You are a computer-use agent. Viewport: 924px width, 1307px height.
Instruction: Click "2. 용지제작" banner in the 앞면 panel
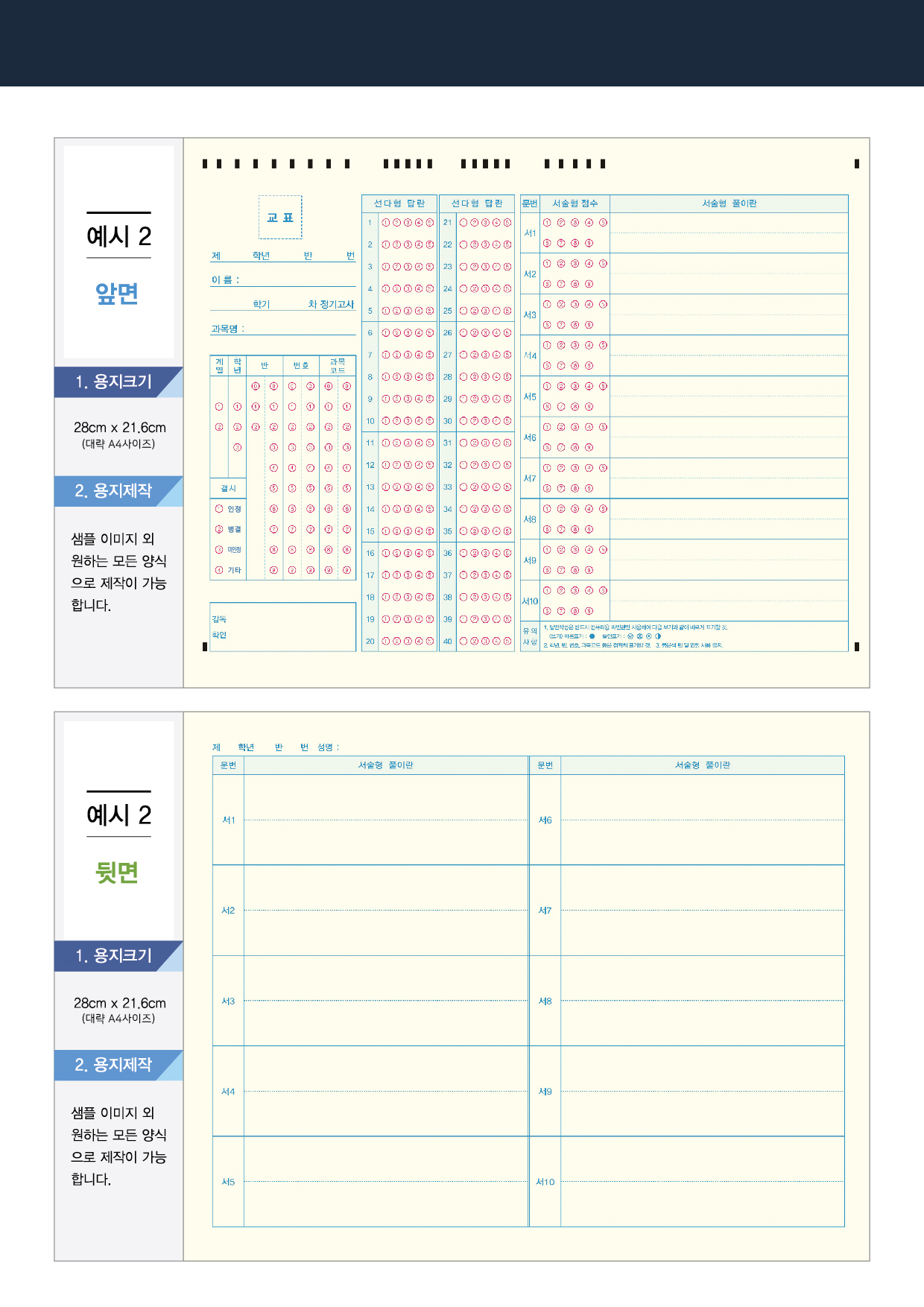pos(118,491)
